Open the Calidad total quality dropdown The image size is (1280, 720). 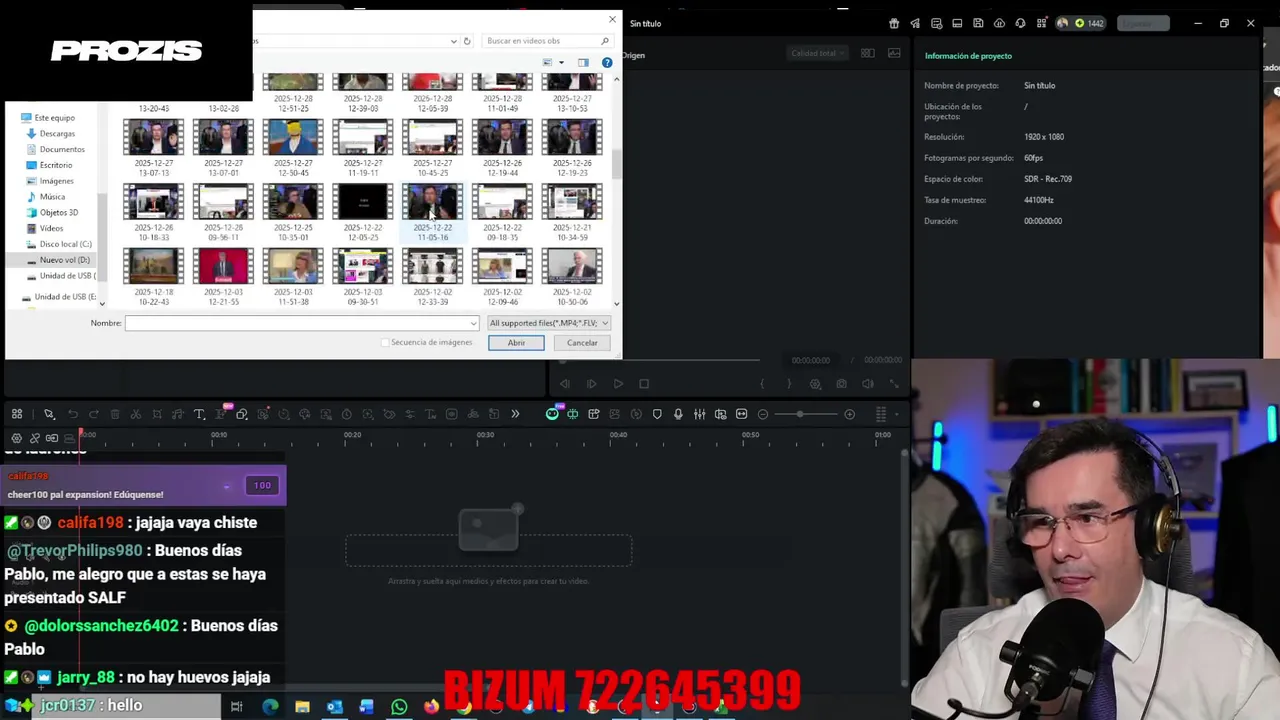(x=817, y=53)
